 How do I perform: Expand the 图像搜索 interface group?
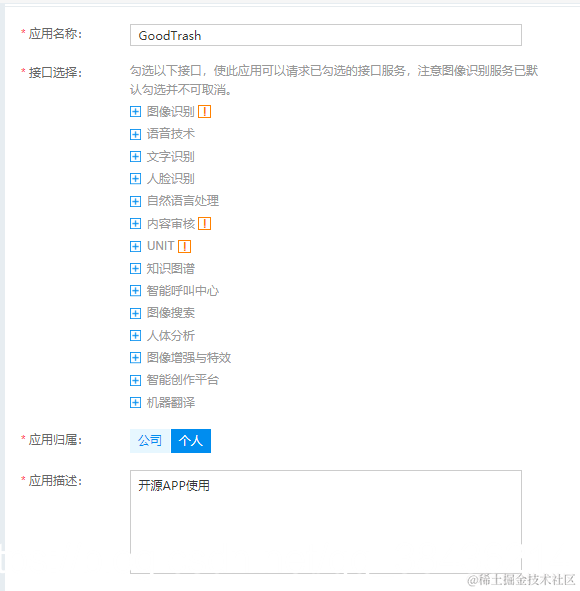(x=135, y=313)
